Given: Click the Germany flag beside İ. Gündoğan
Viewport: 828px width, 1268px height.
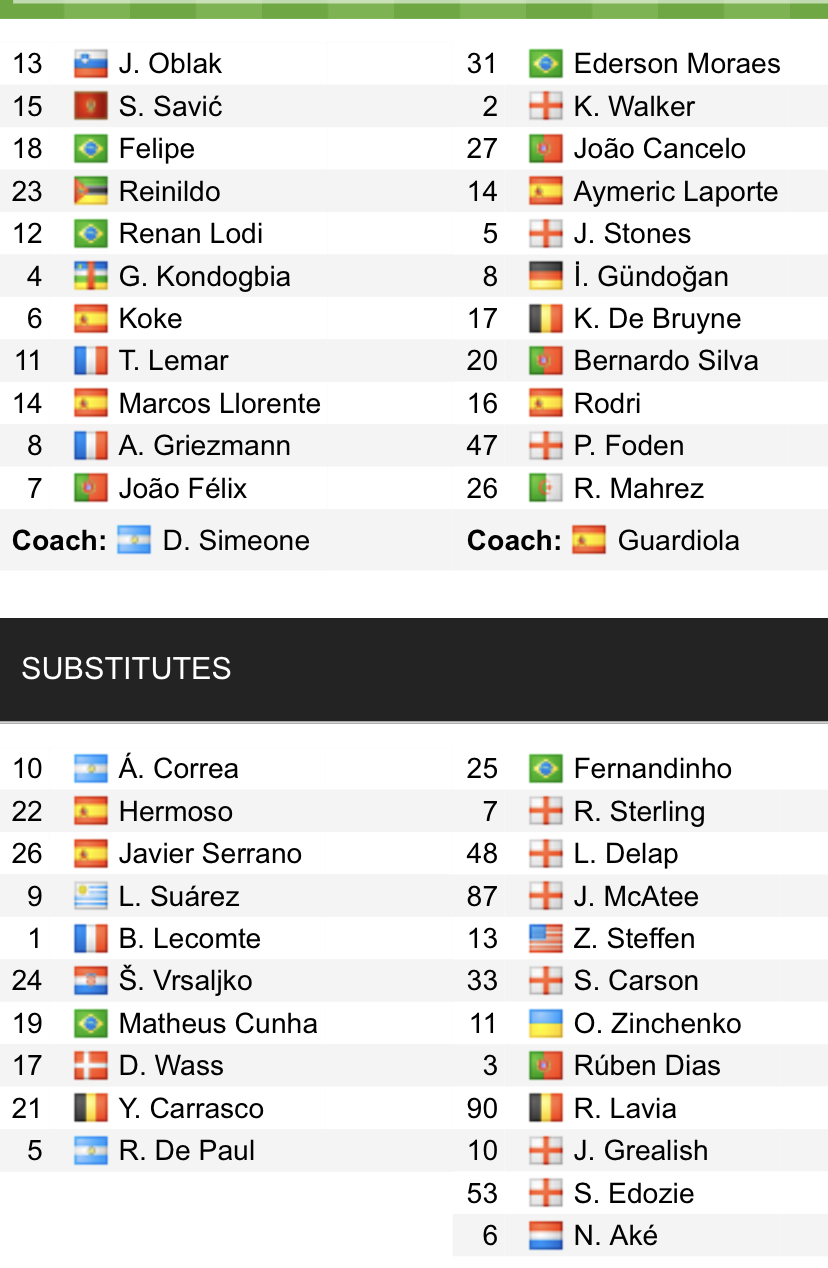Looking at the screenshot, I should [x=545, y=276].
